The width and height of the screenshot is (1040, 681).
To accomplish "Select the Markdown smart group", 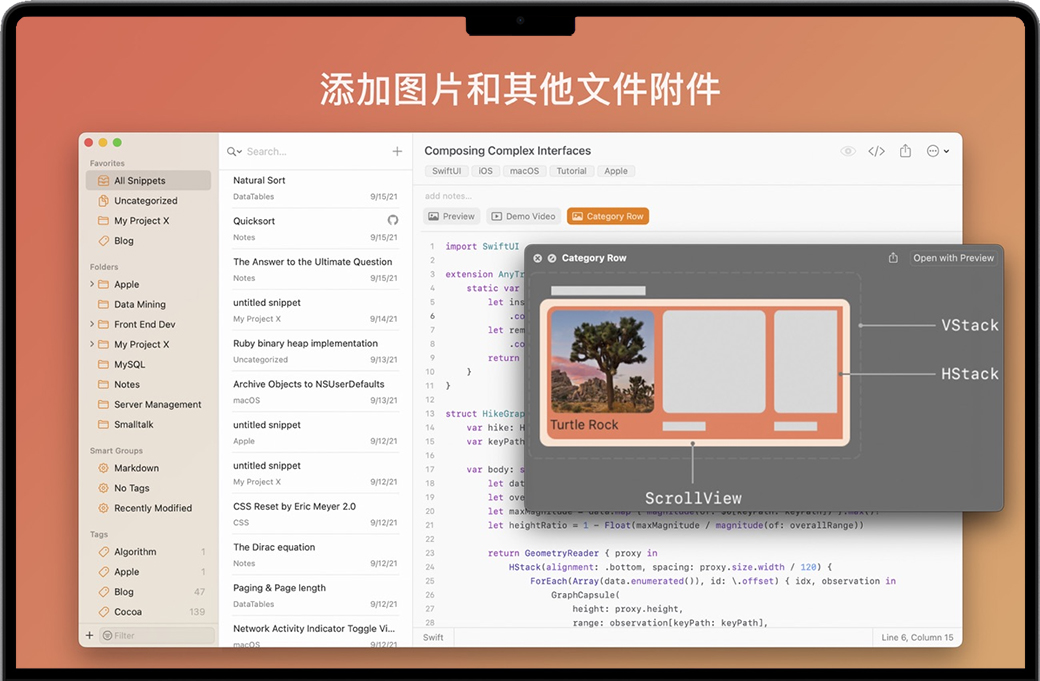I will pos(136,468).
